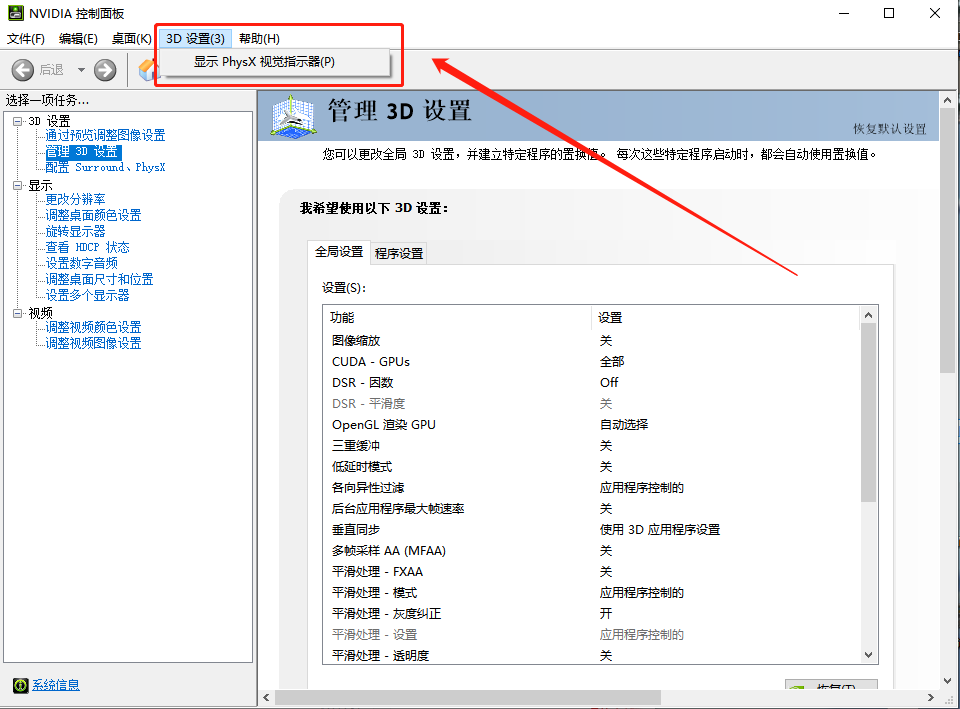960x709 pixels.
Task: Collapse the 显示 tree node
Action: pyautogui.click(x=18, y=186)
